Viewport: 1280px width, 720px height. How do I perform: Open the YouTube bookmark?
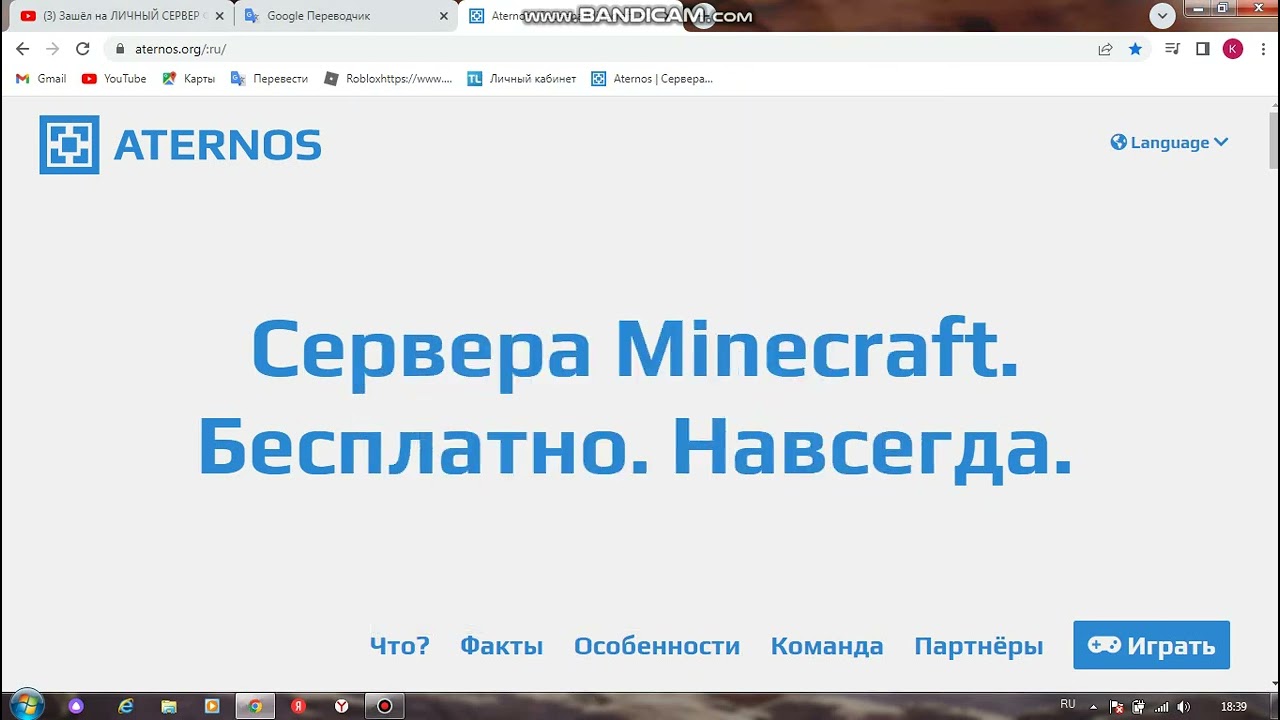tap(114, 79)
